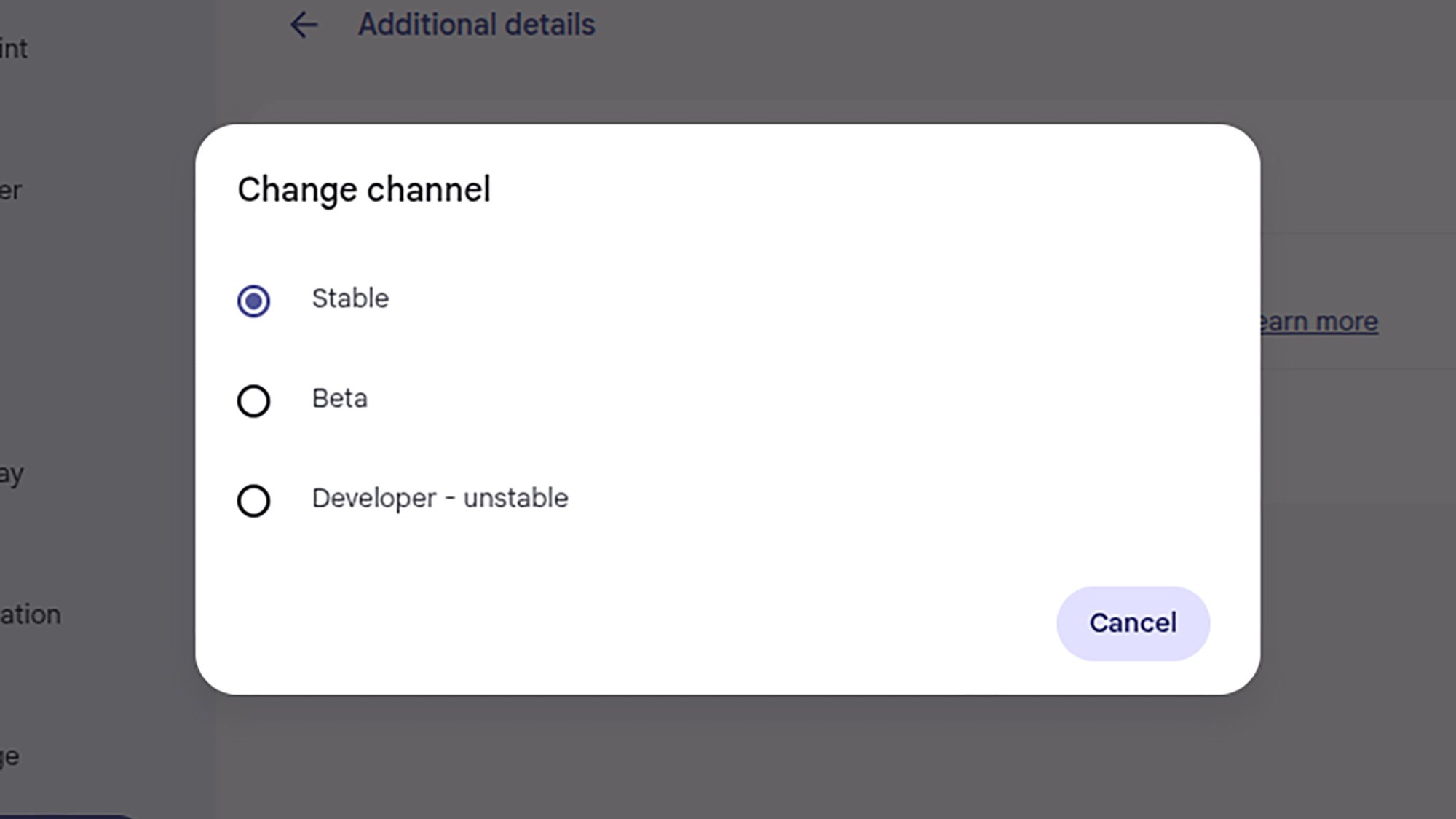1456x819 pixels.
Task: Click the Additional details page heading
Action: 476,25
